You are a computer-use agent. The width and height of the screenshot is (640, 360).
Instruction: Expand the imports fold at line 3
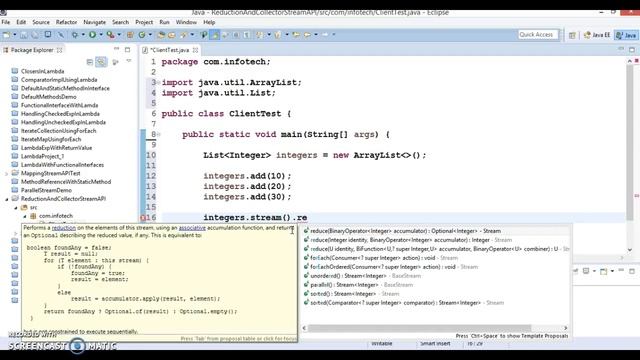[159, 82]
